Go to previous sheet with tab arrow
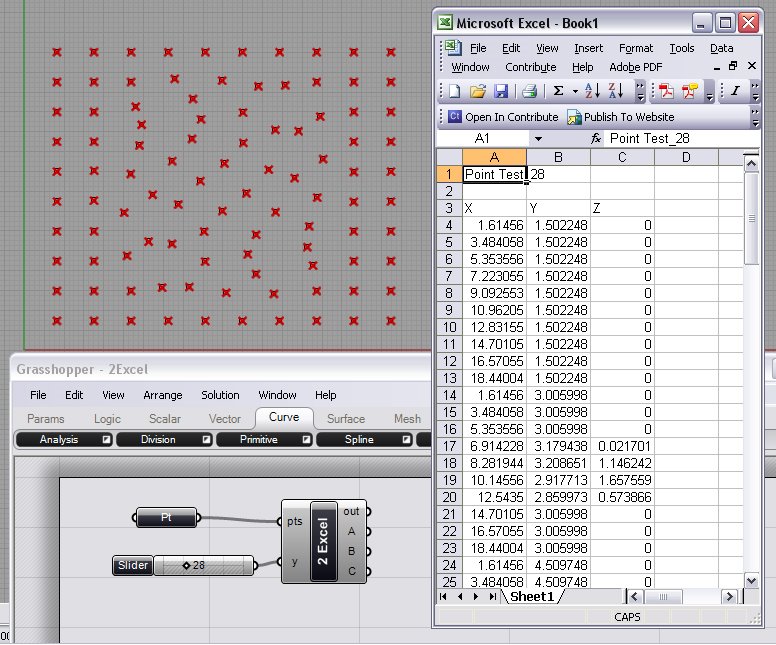Viewport: 776px width, 645px height. [460, 596]
